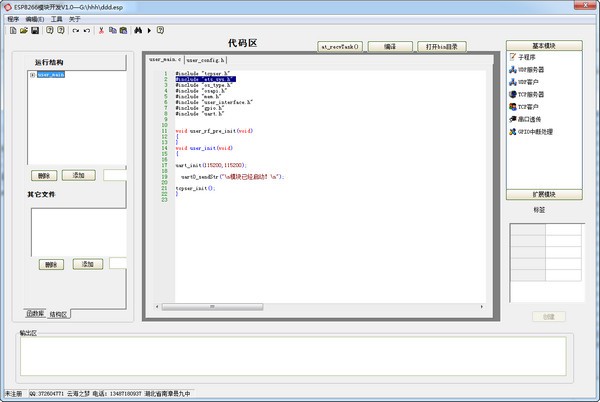Click code line #include "user_interface.h"

[x=214, y=102]
